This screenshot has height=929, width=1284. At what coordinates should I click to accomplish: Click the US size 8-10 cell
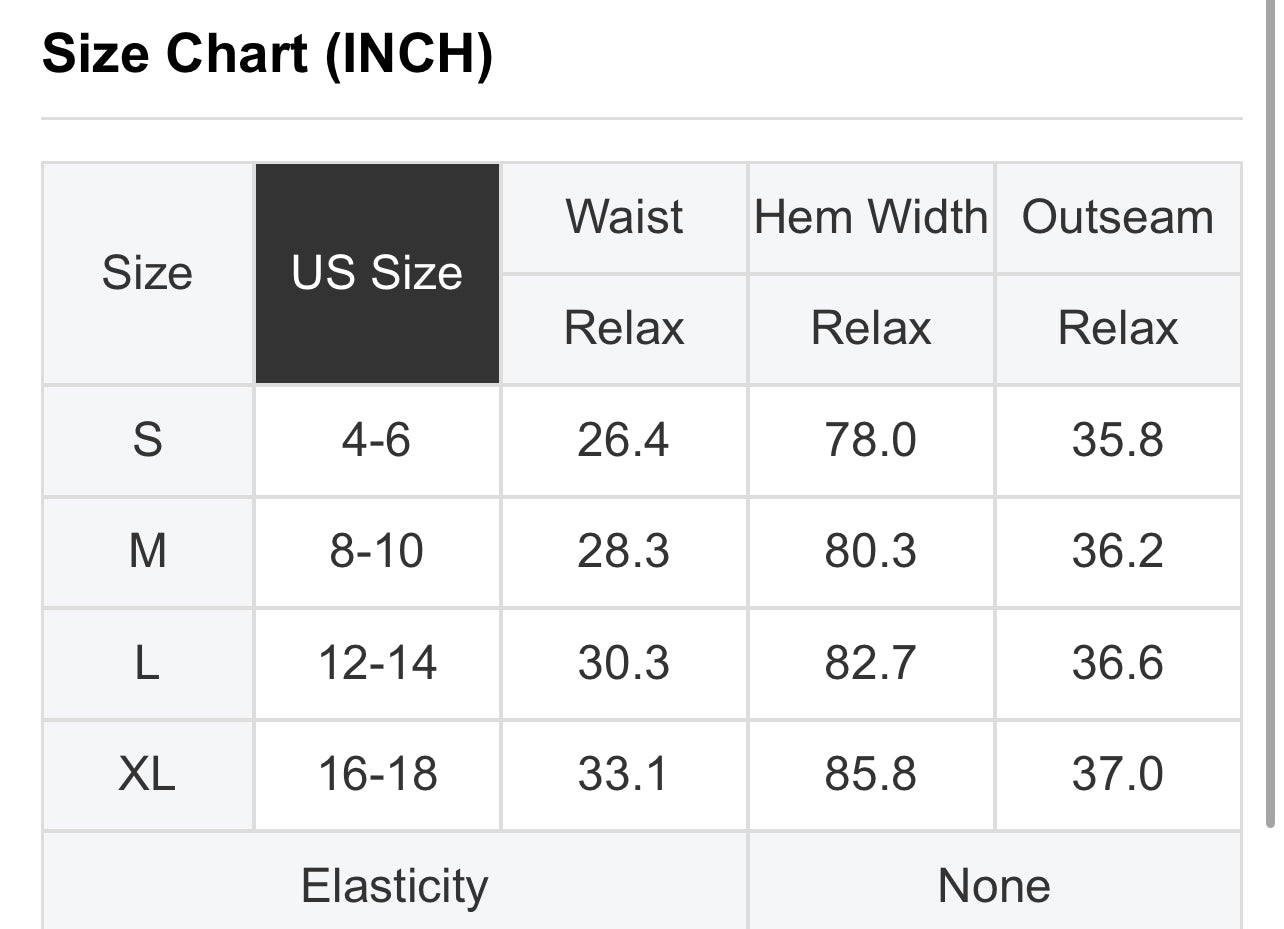click(x=377, y=552)
